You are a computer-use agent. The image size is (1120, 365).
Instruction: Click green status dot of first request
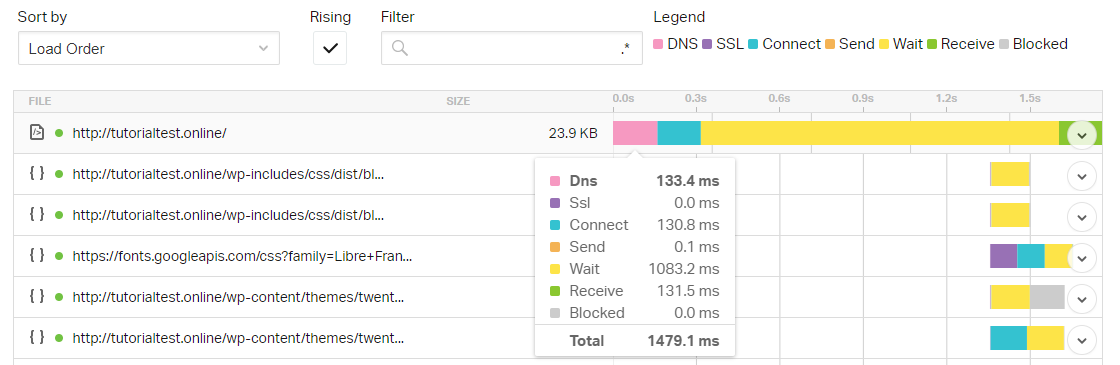(59, 133)
